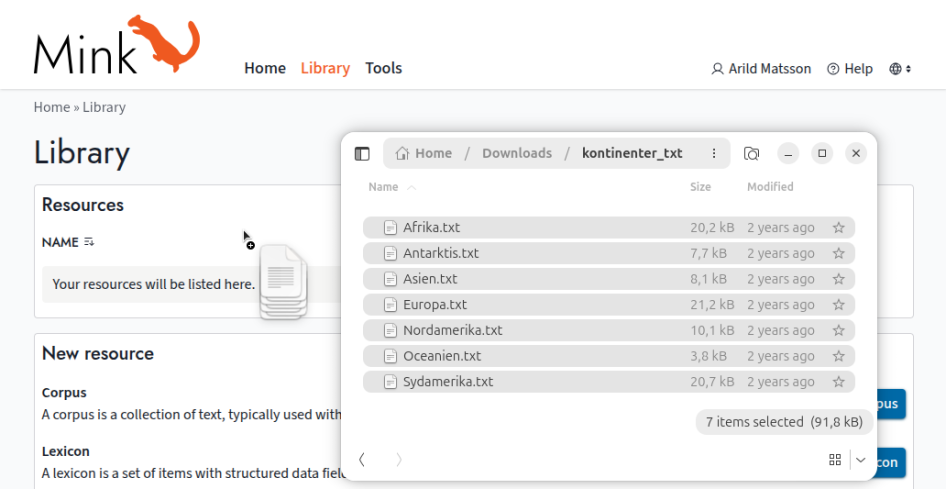Click Nordamerika.txt document icon

pyautogui.click(x=390, y=330)
